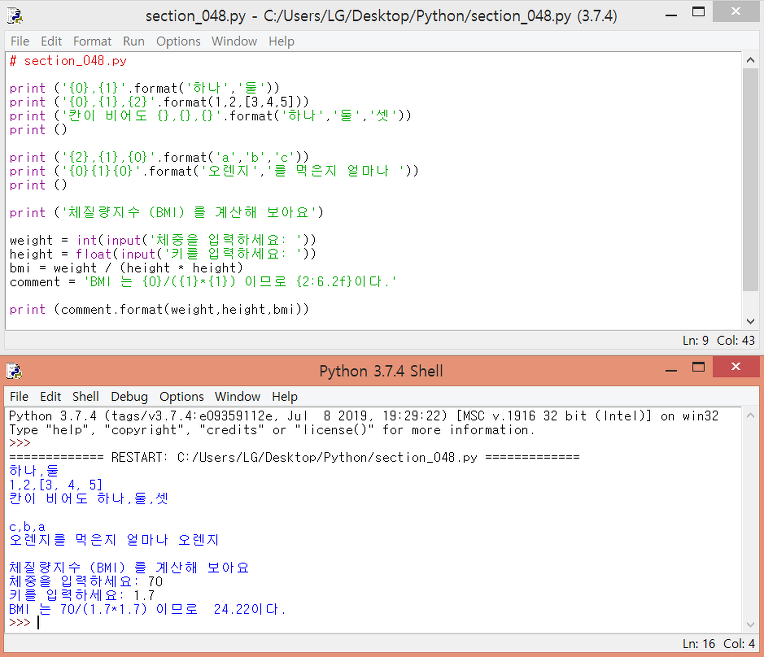Click IDLE icon in editor title bar
Screen dimensions: 764x657
(x=15, y=16)
